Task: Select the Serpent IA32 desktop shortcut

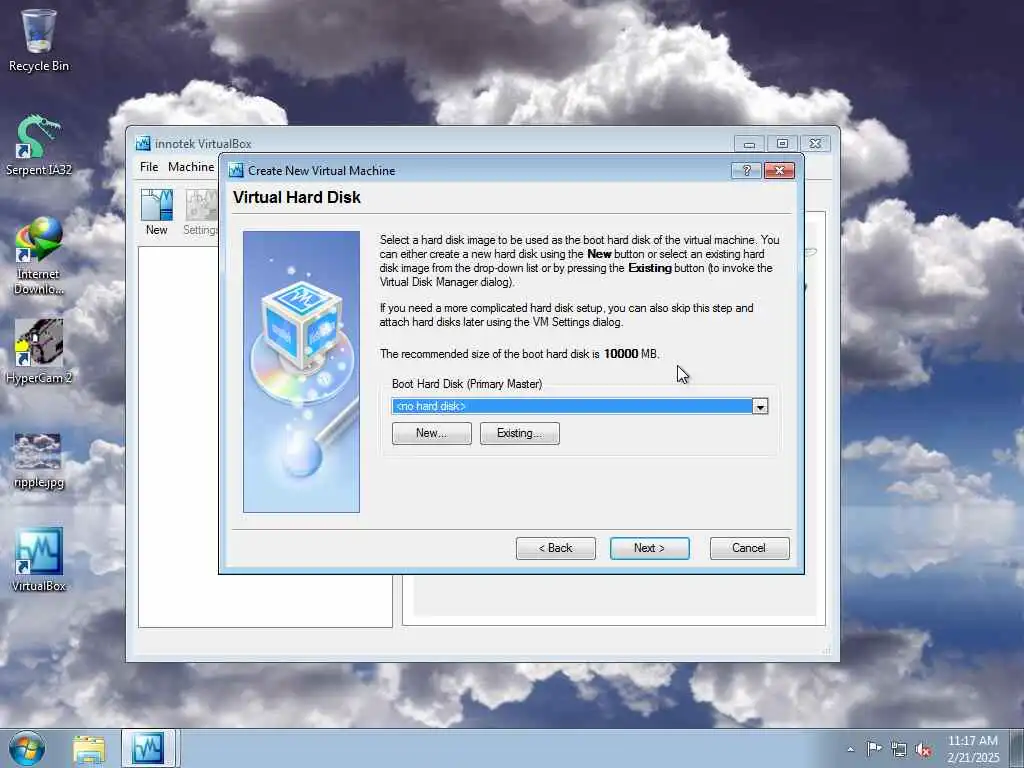Action: pos(39,145)
